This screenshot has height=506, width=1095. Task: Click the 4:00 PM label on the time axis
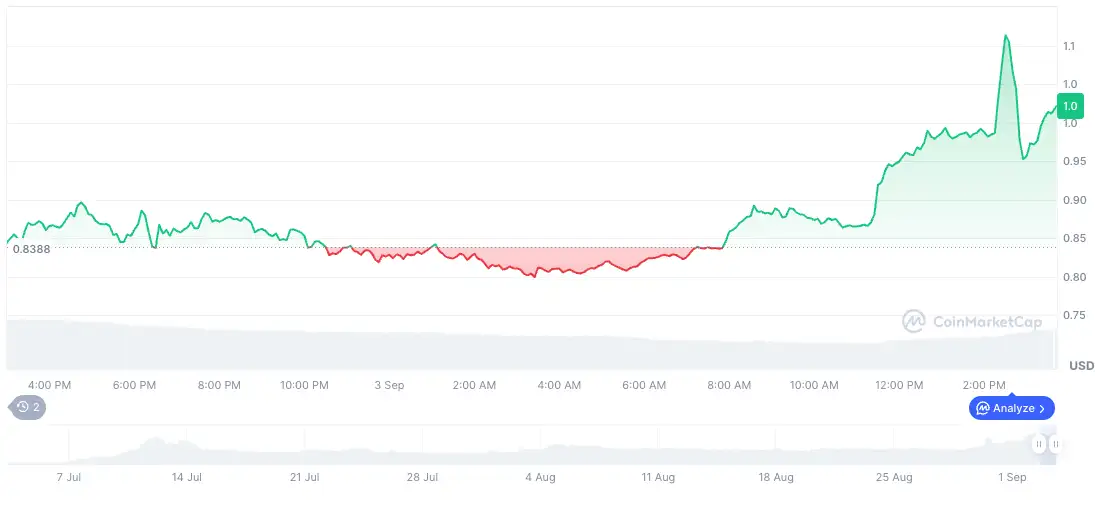pos(49,385)
